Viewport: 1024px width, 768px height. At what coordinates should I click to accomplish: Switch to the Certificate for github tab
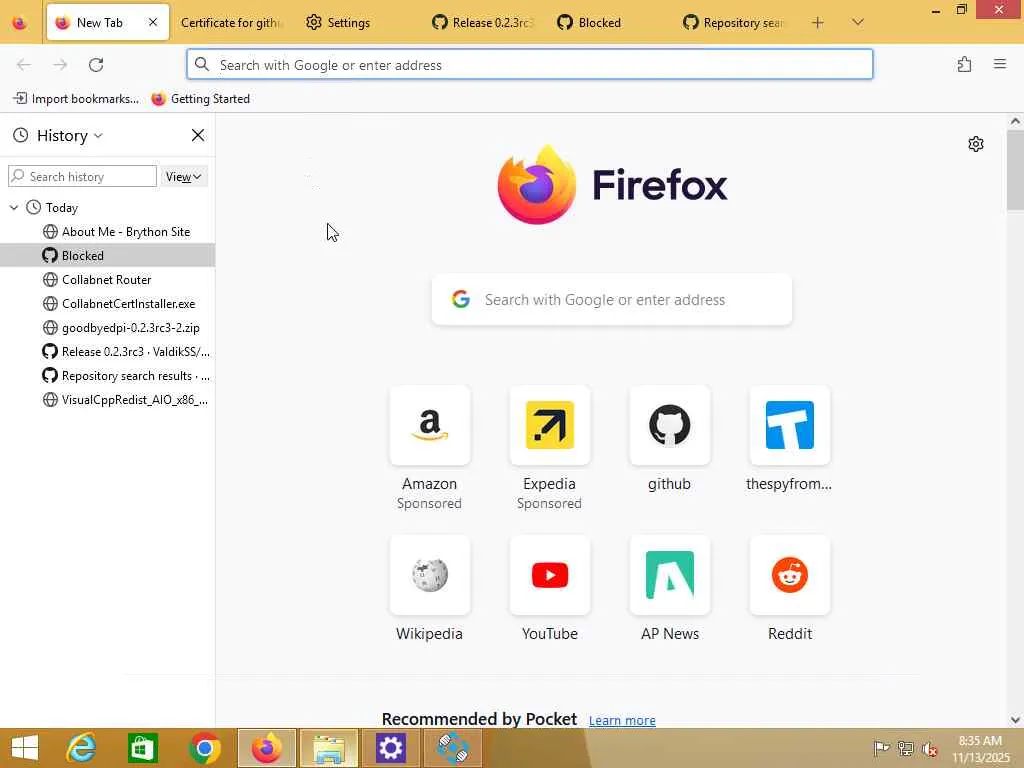pos(231,23)
